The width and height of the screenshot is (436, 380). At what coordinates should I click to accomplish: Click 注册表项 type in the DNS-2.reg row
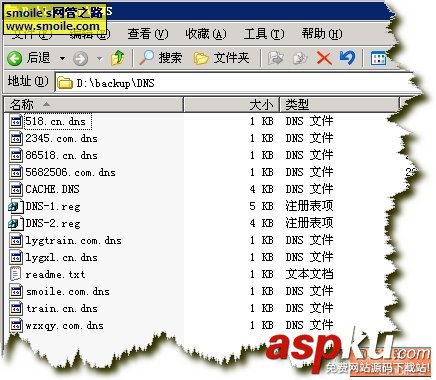309,223
